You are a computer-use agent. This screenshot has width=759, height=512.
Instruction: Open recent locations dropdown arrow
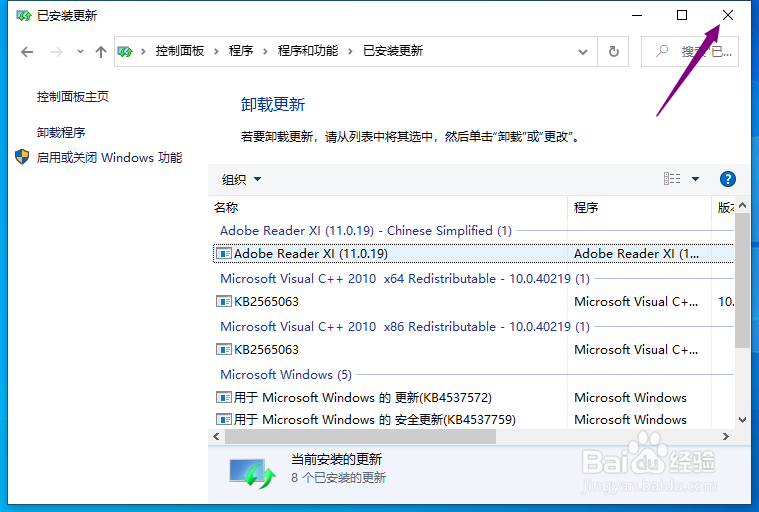pos(80,51)
